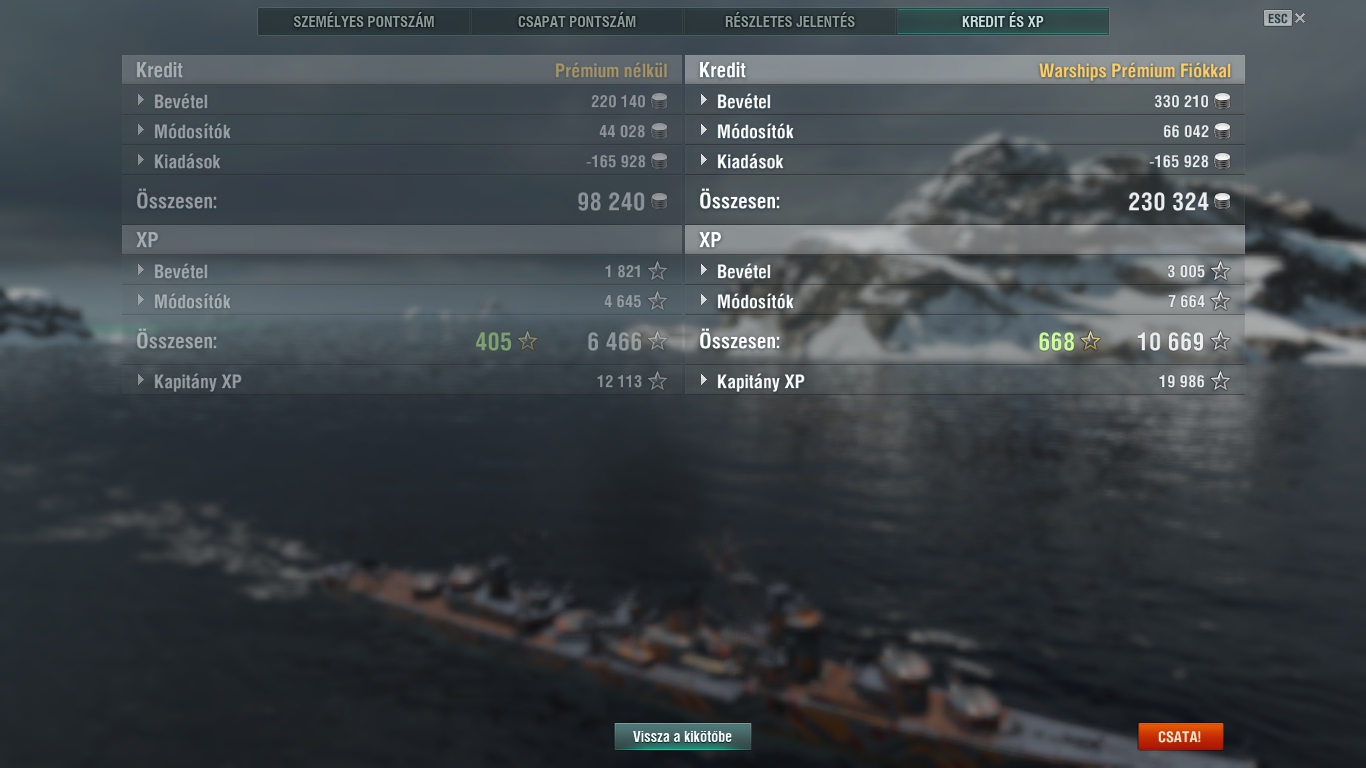
Task: Open the Részletes Jelentés tab
Action: point(790,21)
